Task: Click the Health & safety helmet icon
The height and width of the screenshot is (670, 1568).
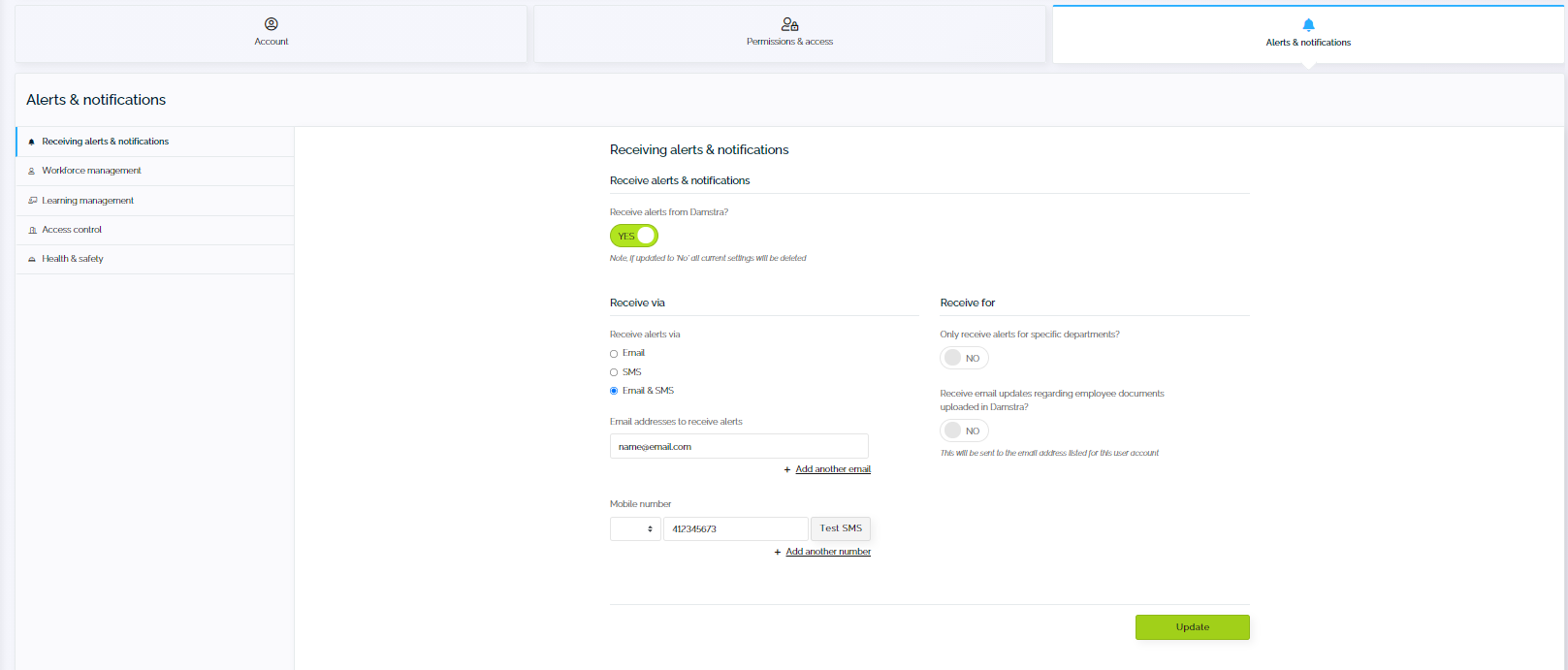Action: 32,259
